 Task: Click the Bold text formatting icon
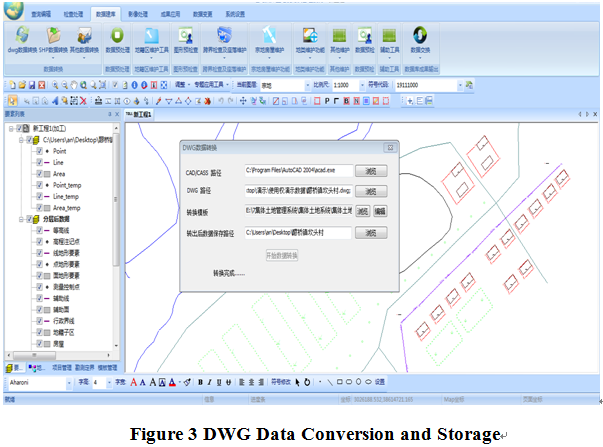pos(199,382)
